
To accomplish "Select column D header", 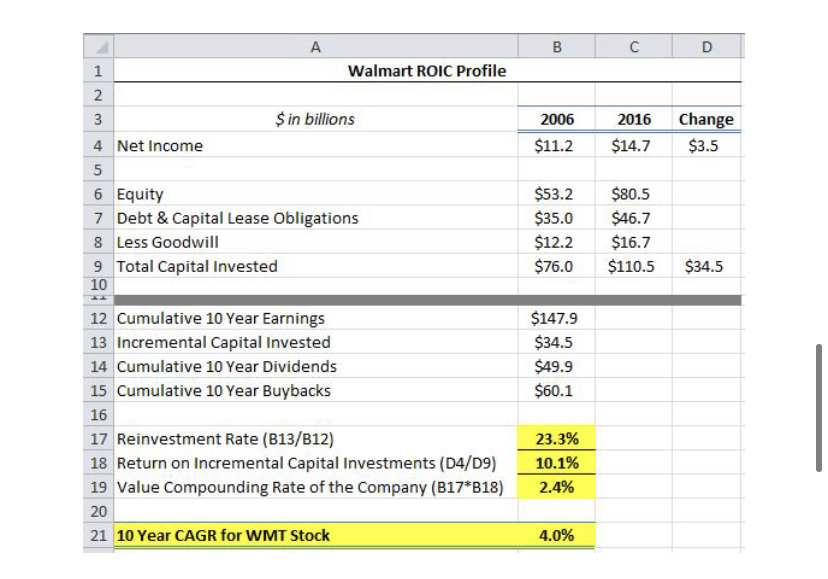I will coord(705,44).
